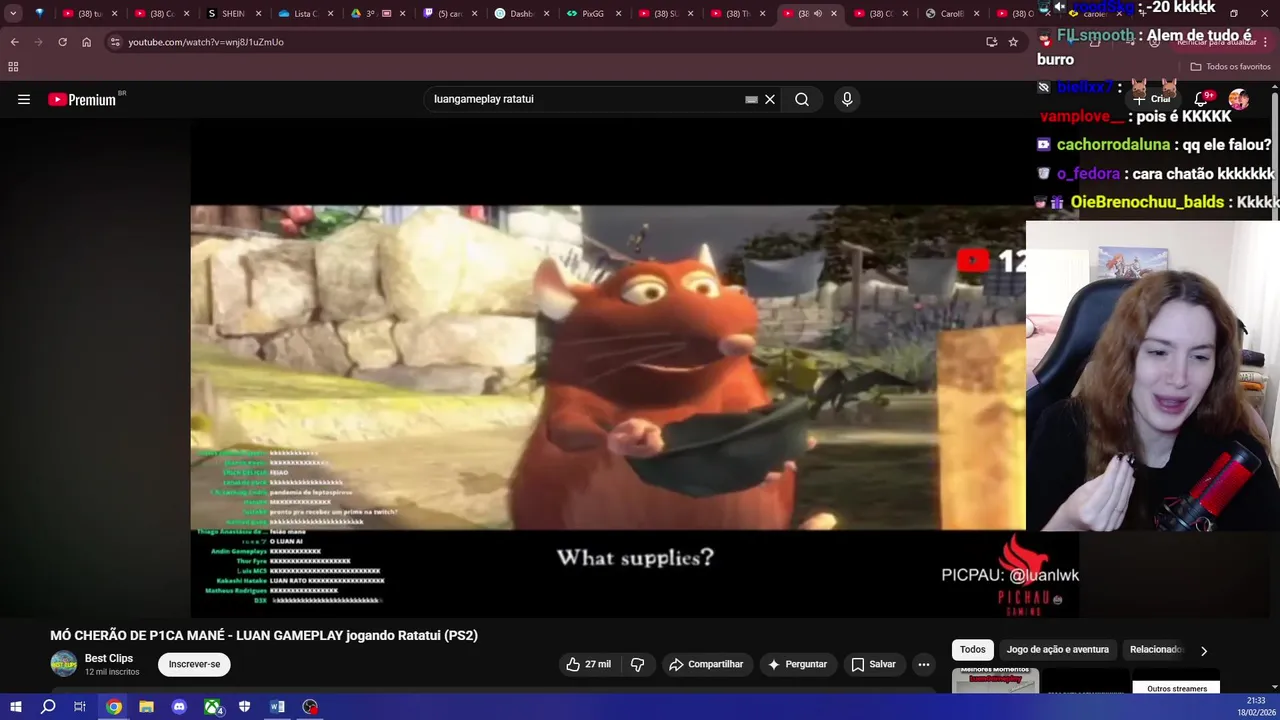Open the on-screen keyboard icon in search
This screenshot has height=720, width=1280.
751,99
